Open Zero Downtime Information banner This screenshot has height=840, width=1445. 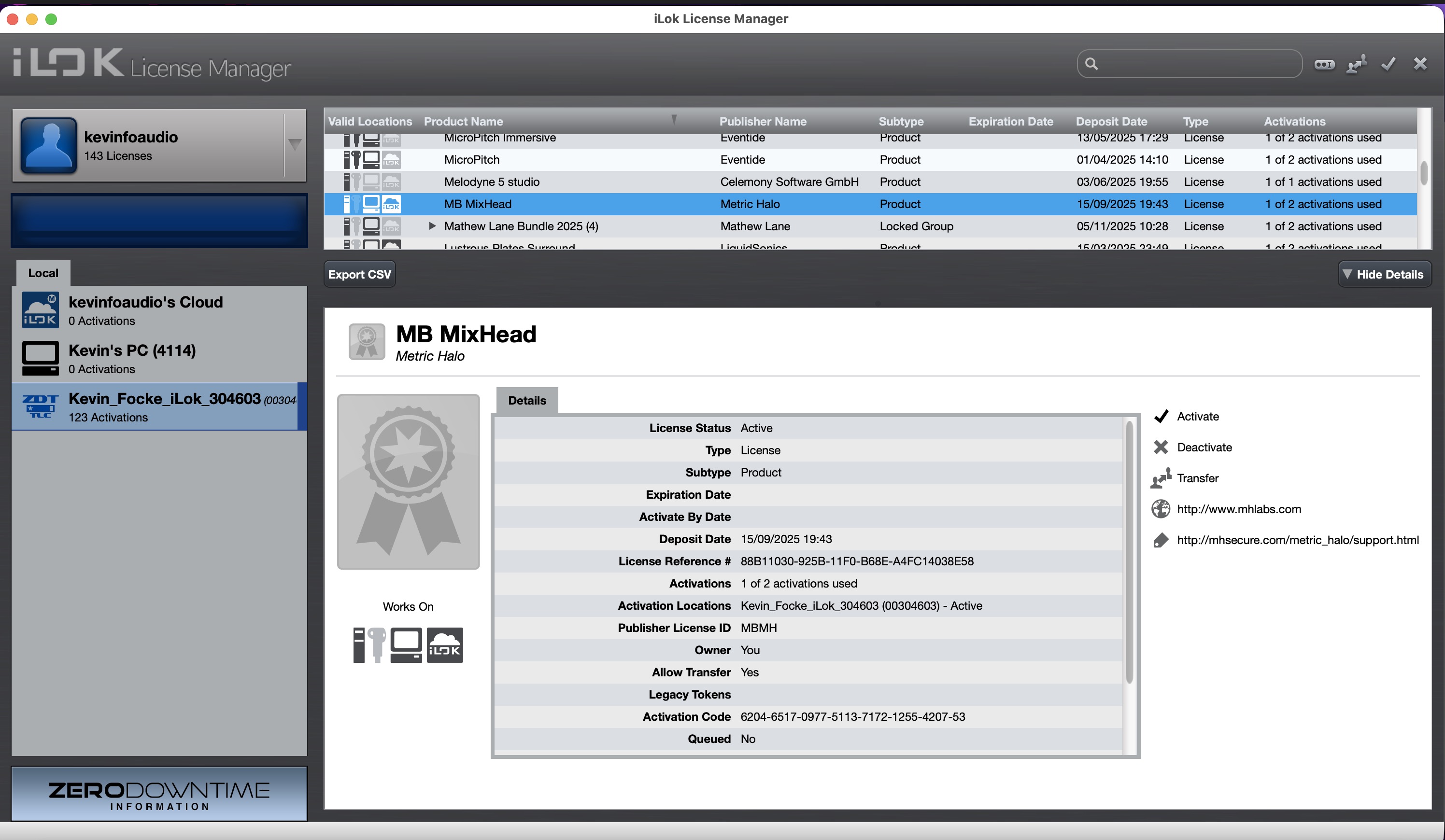point(159,794)
